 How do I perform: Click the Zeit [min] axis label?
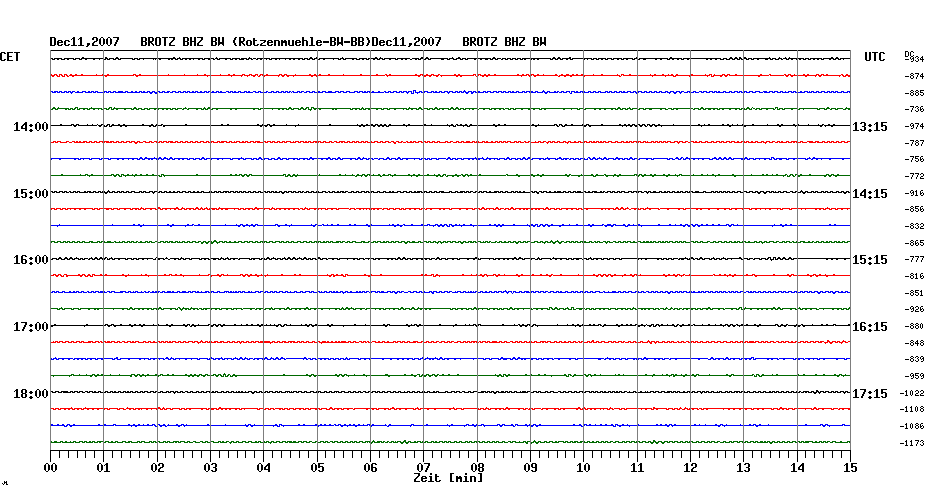[448, 479]
